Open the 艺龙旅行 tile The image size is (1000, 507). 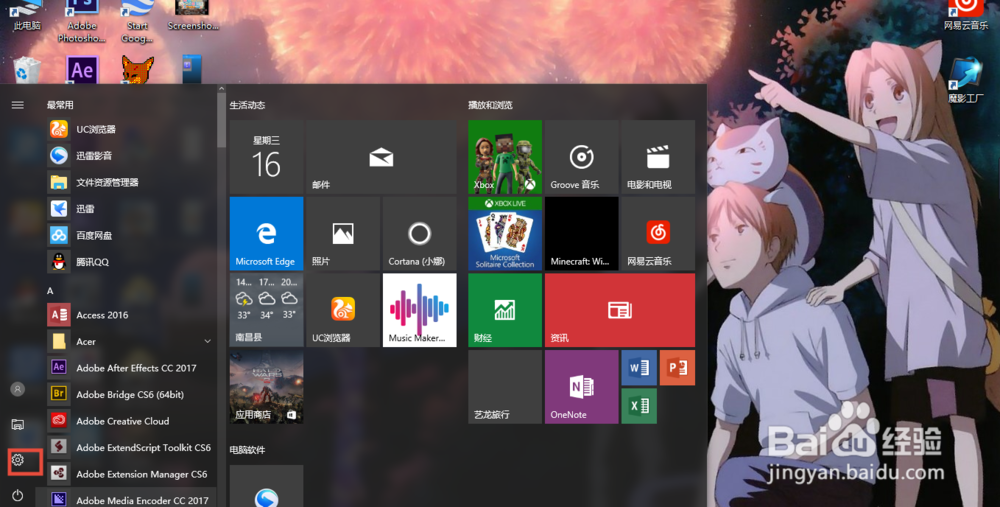coord(505,386)
